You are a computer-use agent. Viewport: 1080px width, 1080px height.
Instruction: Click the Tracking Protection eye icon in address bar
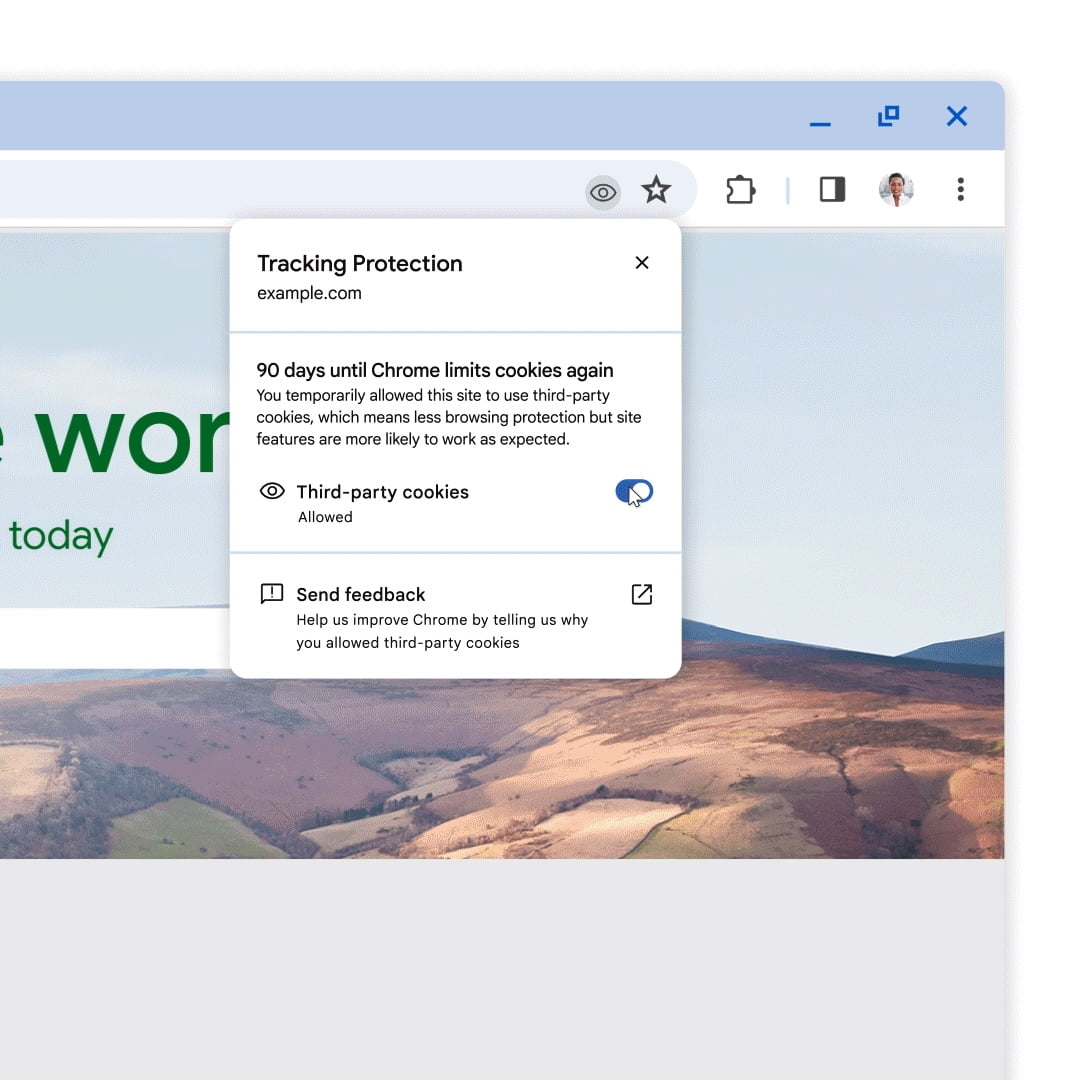[603, 192]
